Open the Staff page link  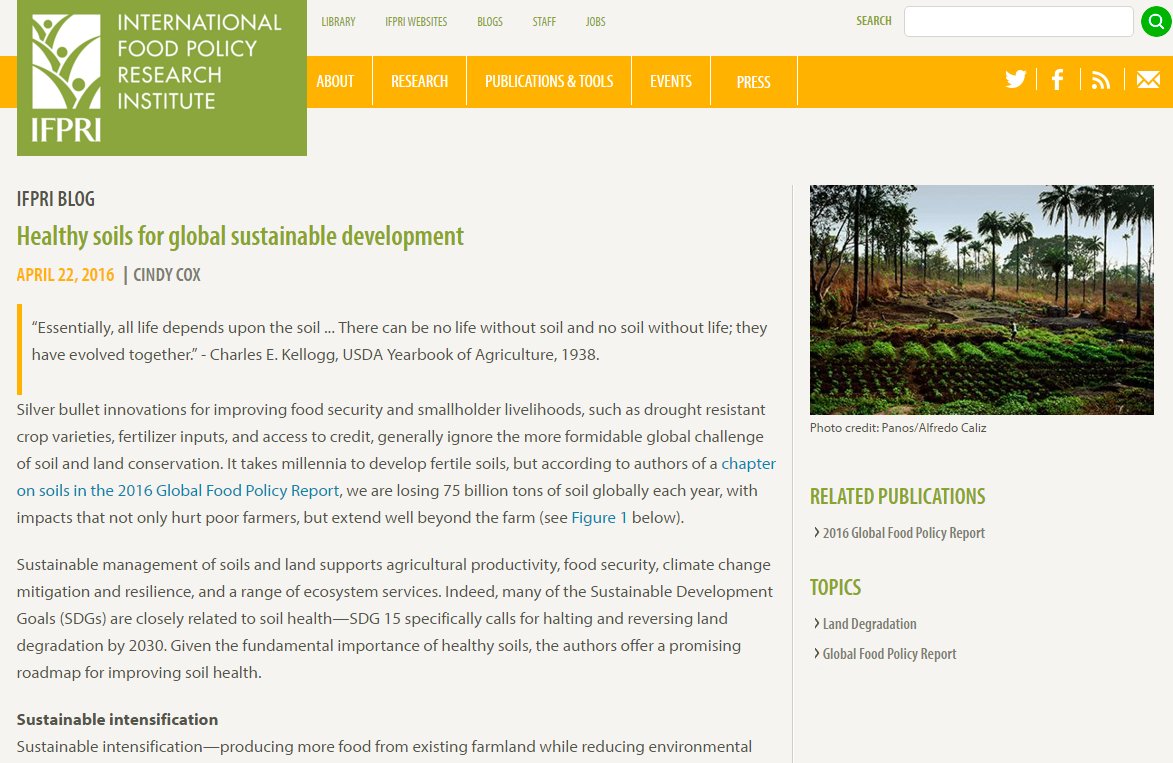pyautogui.click(x=544, y=22)
